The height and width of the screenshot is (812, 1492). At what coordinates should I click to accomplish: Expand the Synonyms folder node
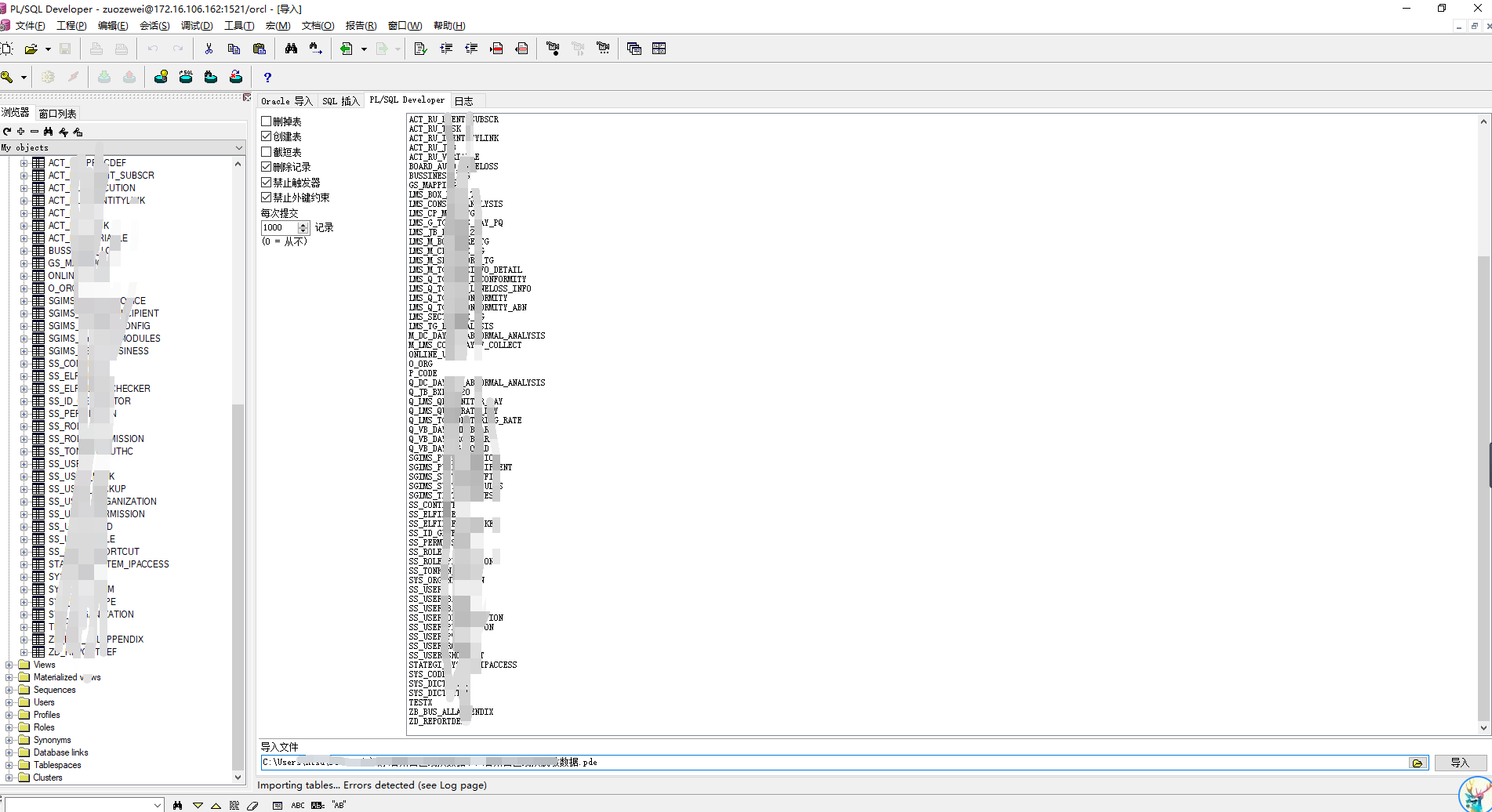click(9, 740)
